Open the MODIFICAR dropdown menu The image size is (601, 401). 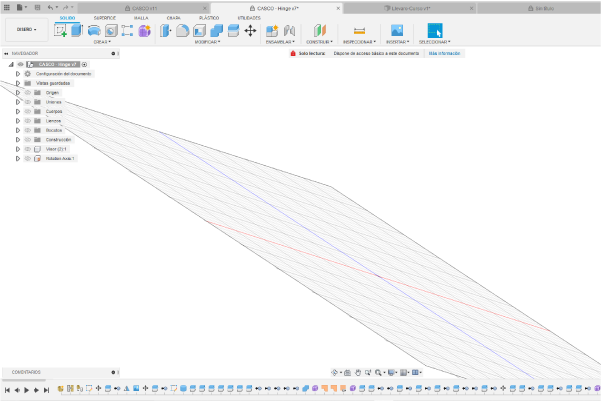click(207, 42)
